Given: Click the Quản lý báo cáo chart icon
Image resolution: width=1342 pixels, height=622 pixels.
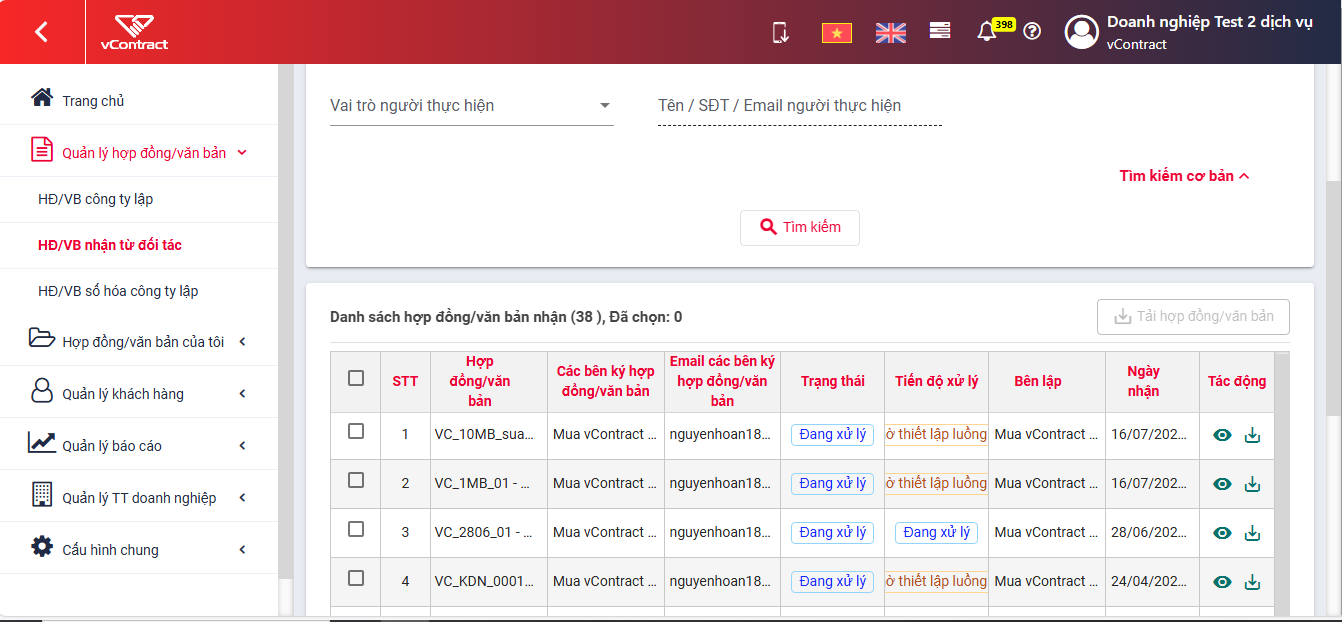Looking at the screenshot, I should (x=42, y=442).
